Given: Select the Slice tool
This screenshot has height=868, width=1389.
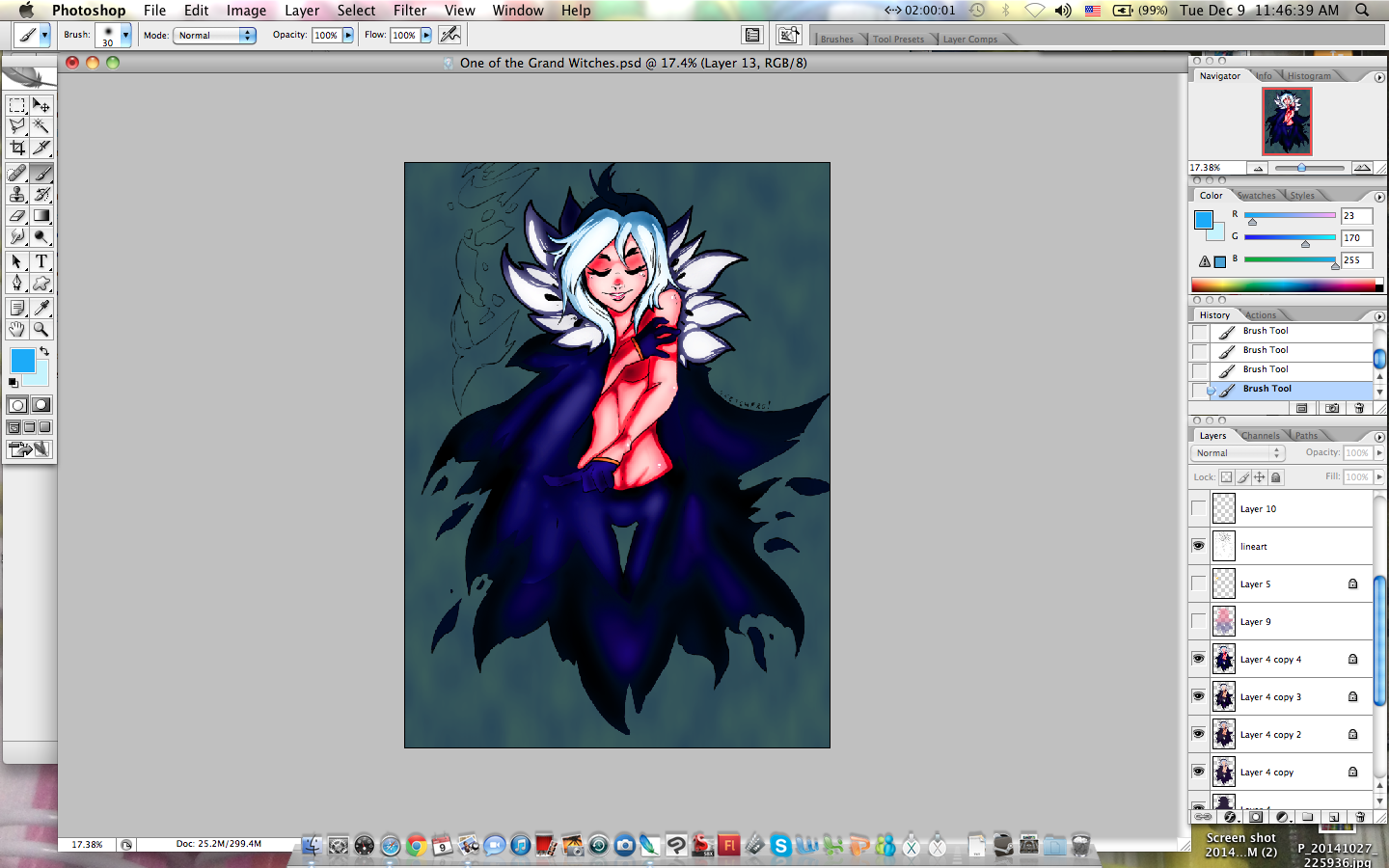Looking at the screenshot, I should pyautogui.click(x=41, y=148).
